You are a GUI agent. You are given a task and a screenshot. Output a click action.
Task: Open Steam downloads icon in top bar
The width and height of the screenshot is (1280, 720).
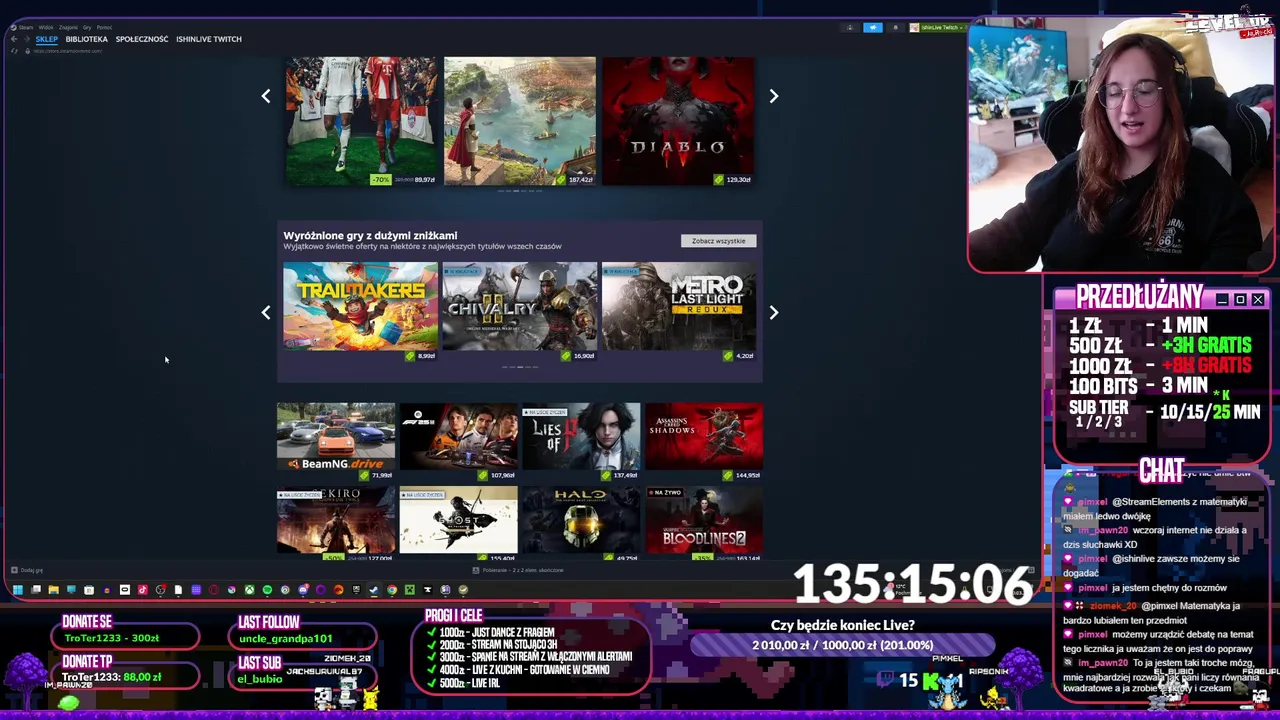850,27
